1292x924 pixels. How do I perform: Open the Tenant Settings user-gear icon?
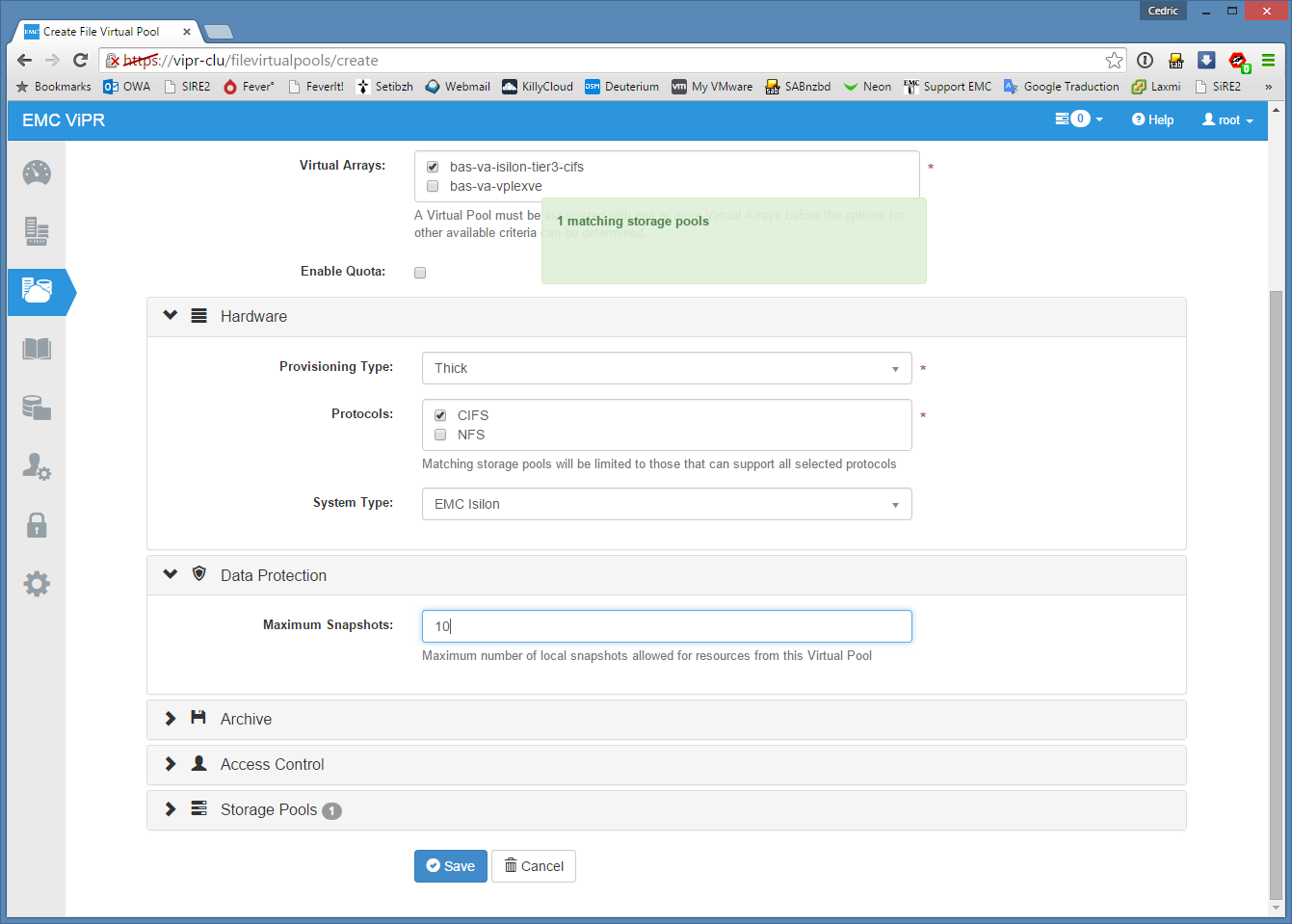pos(37,467)
